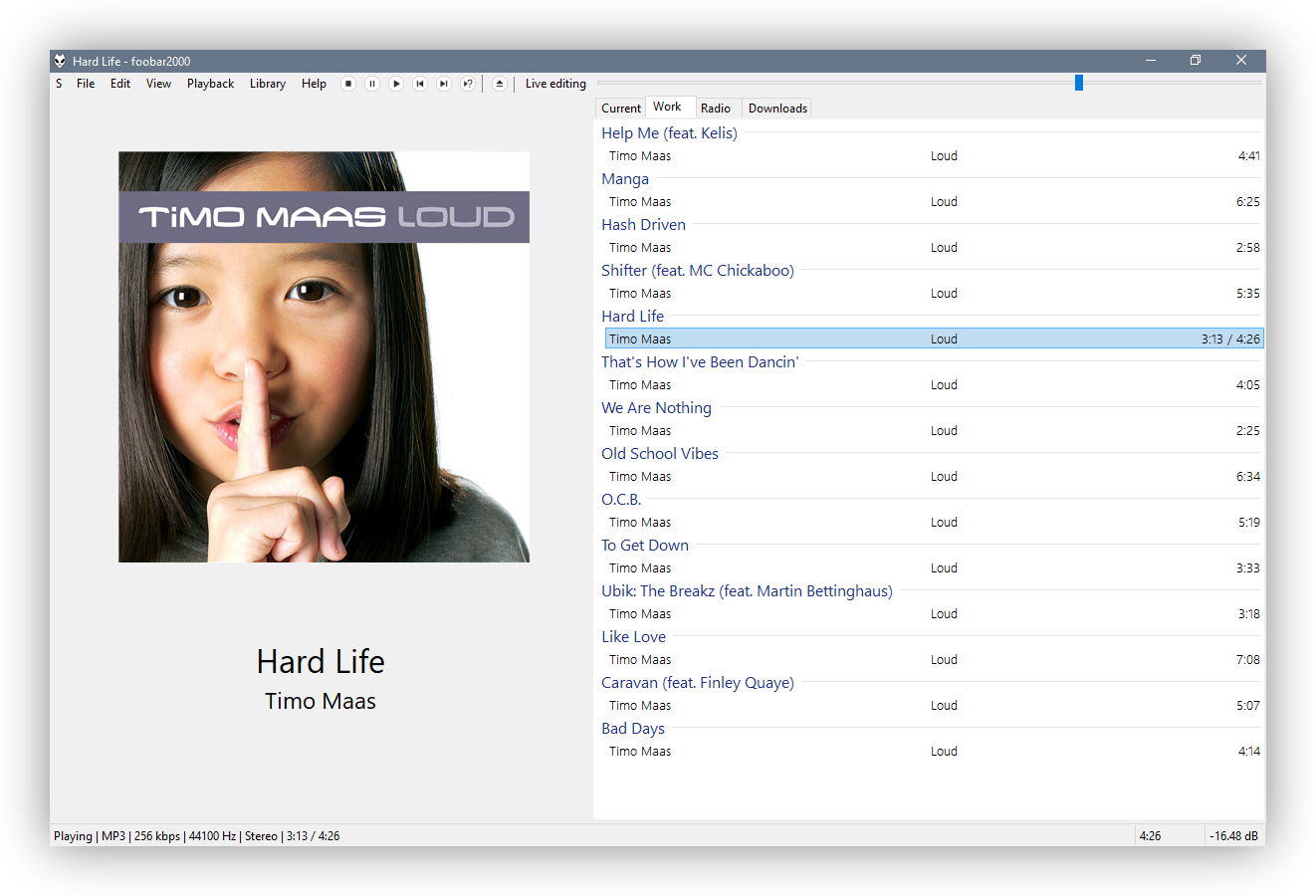The height and width of the screenshot is (896, 1316).
Task: Skip to the previous track
Action: coord(420,84)
